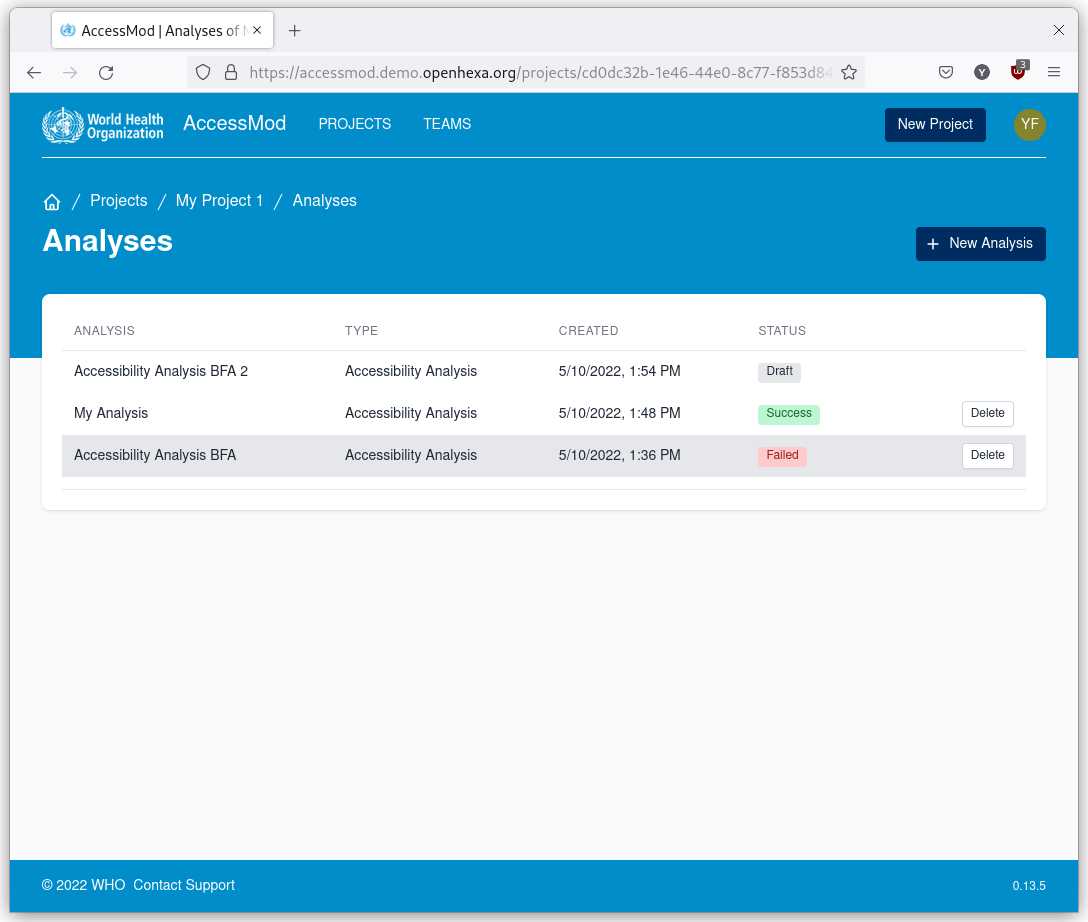The height and width of the screenshot is (922, 1088).
Task: Open a new browser tab
Action: click(294, 31)
